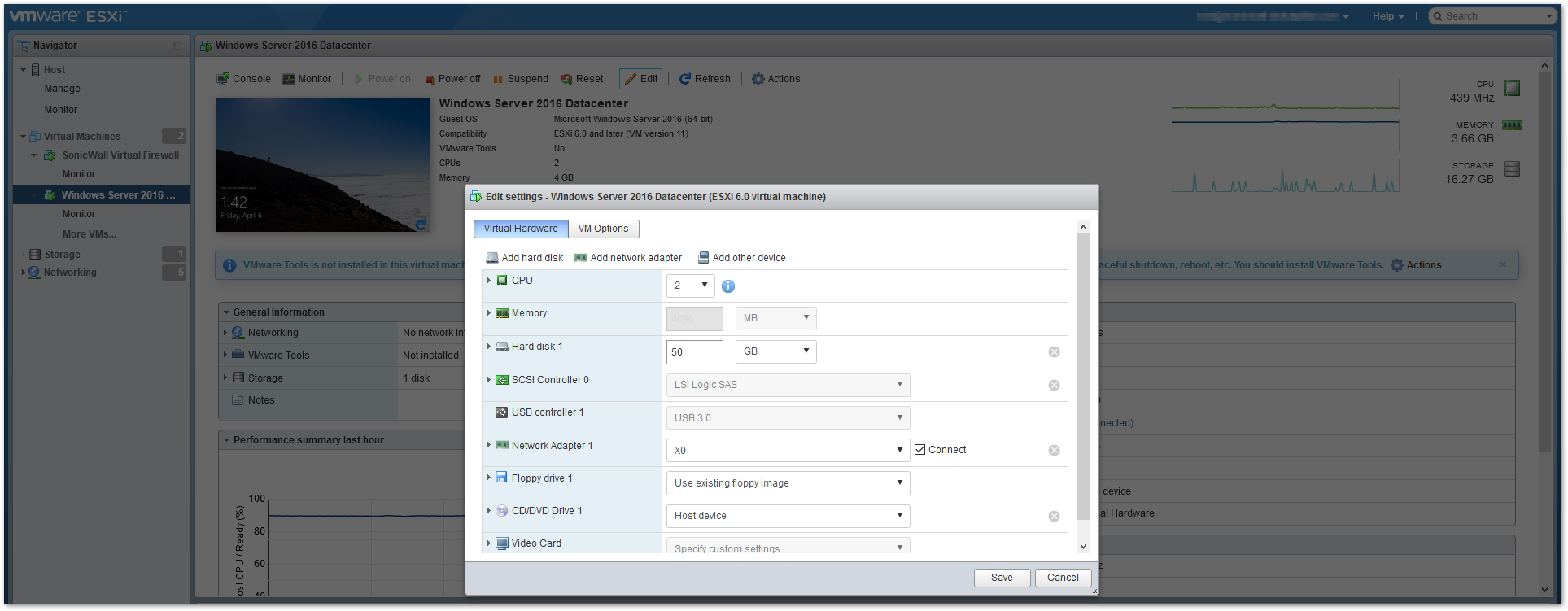The image size is (1568, 611).
Task: Click the dialog vertical scrollbar thumb
Action: 1083,377
